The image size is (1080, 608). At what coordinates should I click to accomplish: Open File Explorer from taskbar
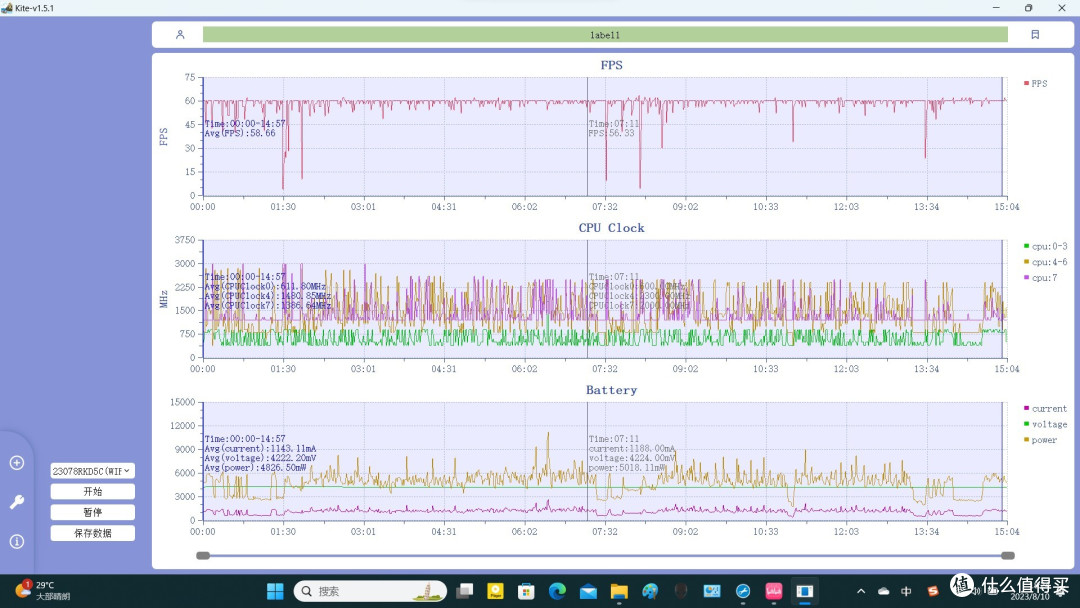pyautogui.click(x=619, y=591)
